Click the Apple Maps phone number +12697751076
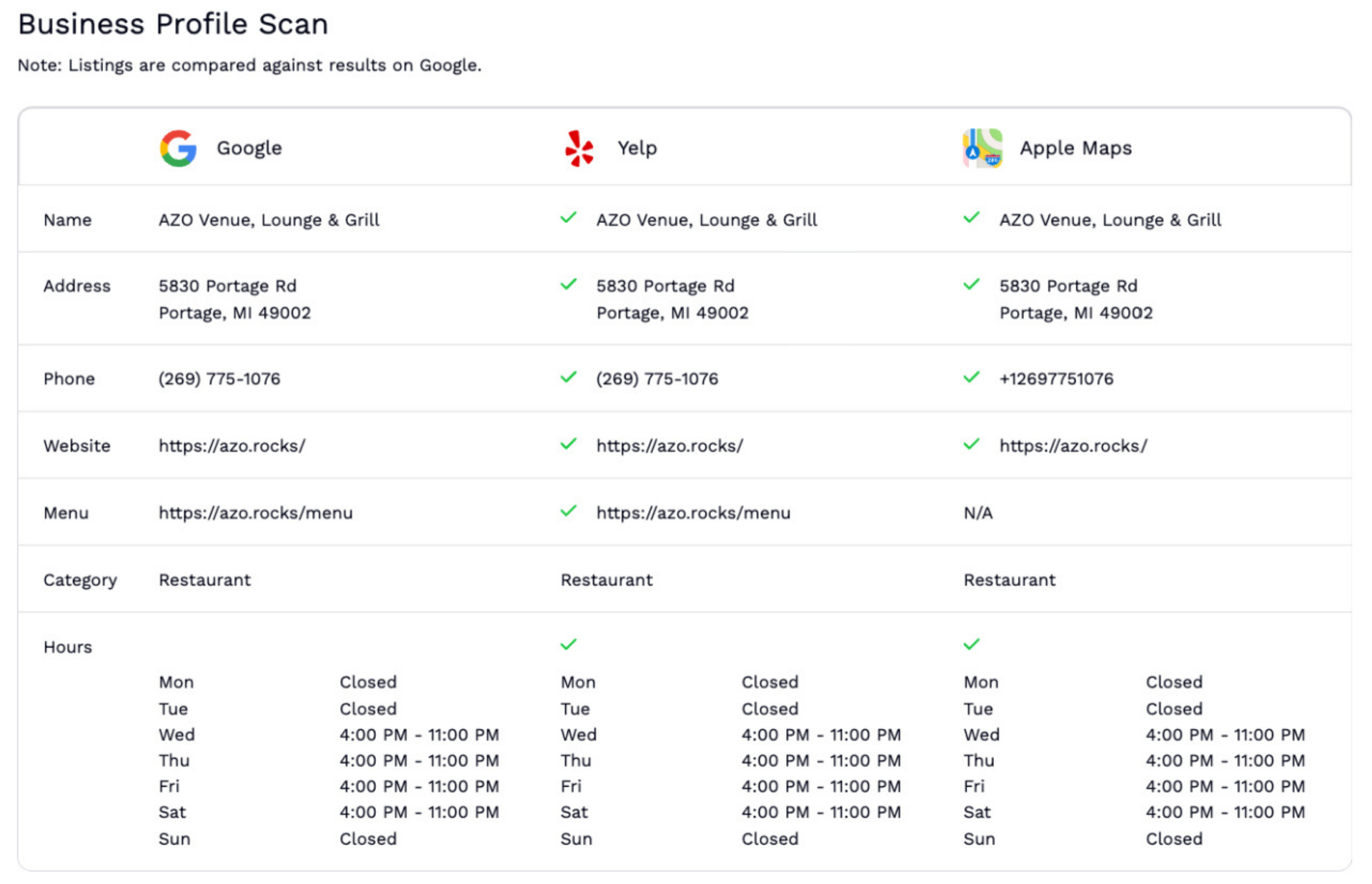 (1056, 379)
